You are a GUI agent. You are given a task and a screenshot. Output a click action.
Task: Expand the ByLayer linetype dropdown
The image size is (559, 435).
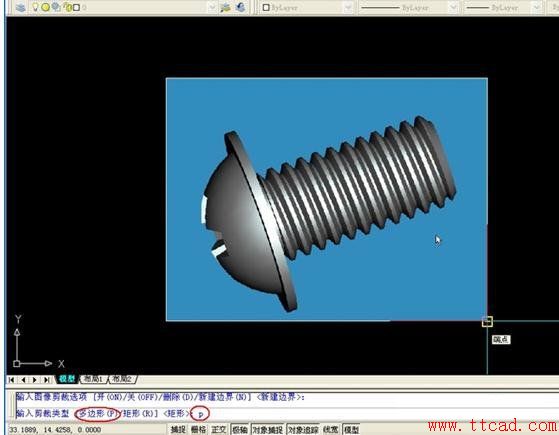[453, 7]
